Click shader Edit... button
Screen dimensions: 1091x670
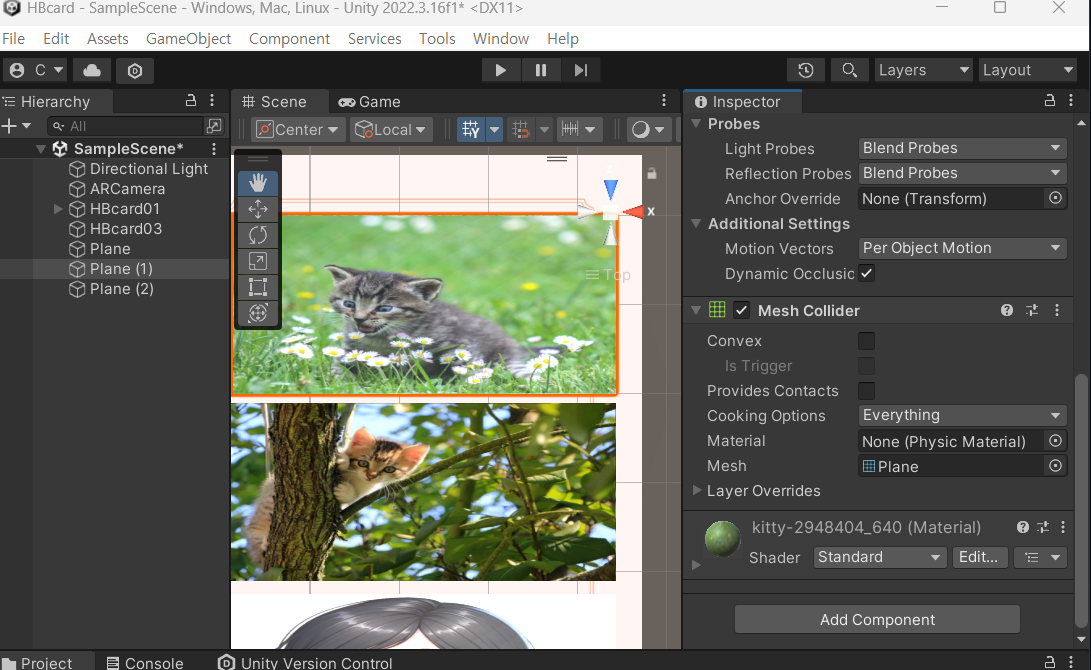pyautogui.click(x=978, y=557)
